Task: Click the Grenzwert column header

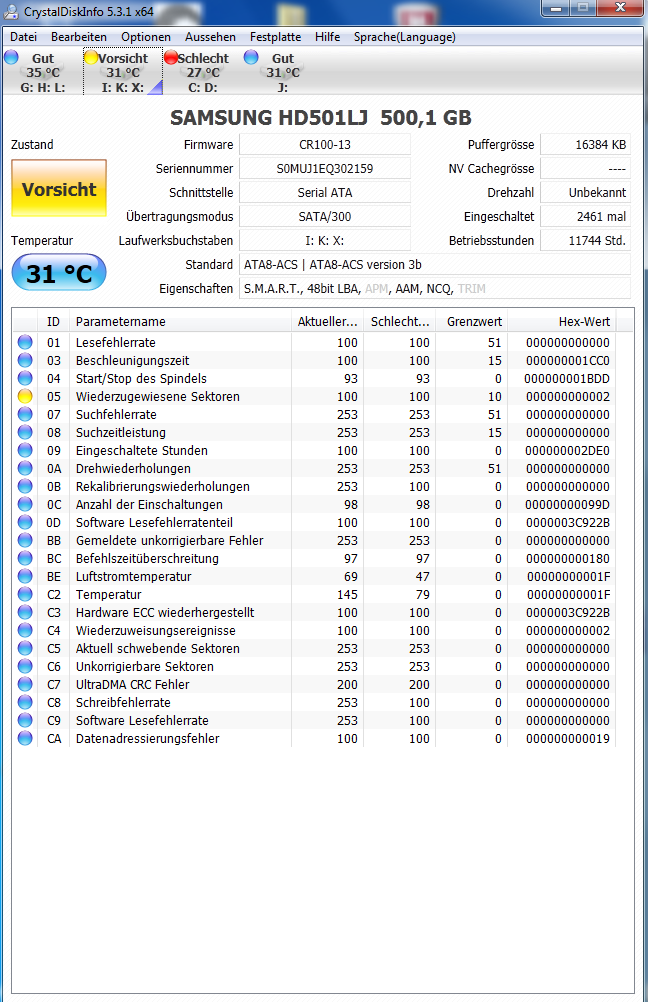Action: [472, 321]
